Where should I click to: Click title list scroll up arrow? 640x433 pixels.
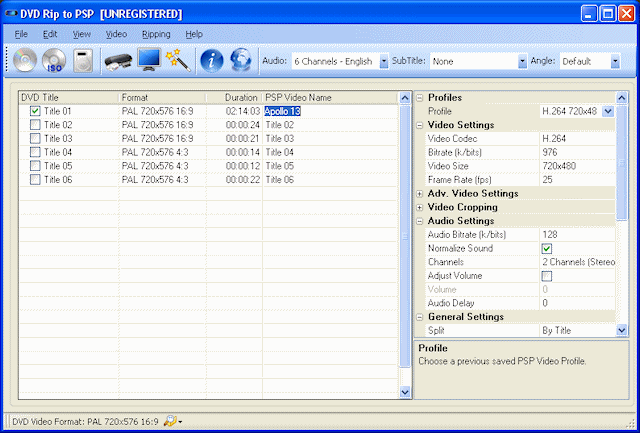[404, 98]
